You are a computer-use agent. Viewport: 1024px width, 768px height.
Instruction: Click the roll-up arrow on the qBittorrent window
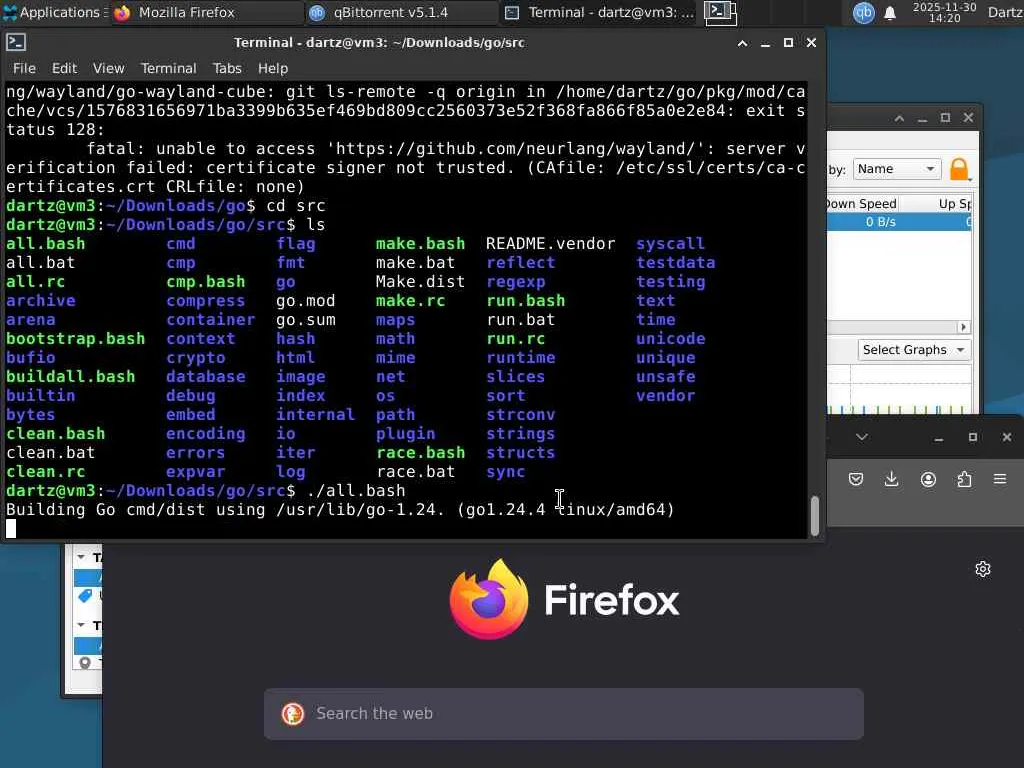pos(899,118)
